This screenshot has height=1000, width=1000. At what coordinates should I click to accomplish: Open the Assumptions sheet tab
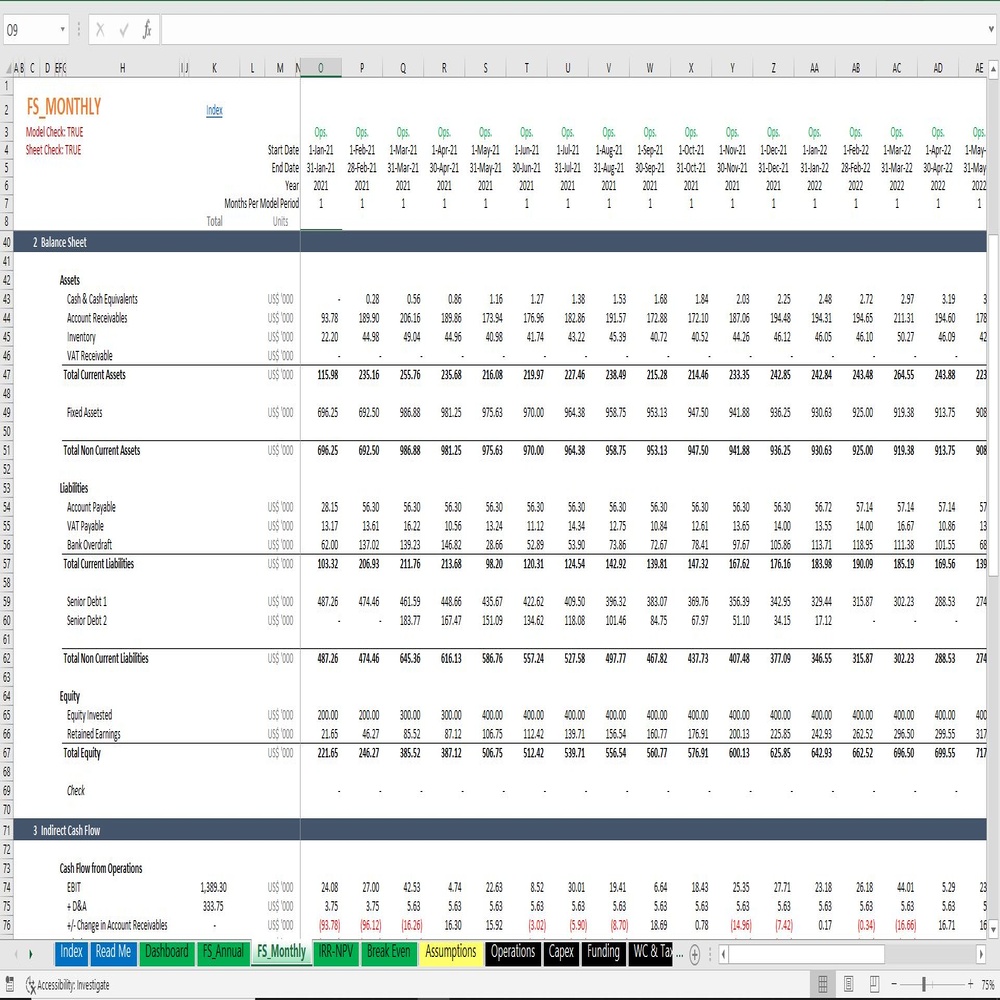pos(450,952)
